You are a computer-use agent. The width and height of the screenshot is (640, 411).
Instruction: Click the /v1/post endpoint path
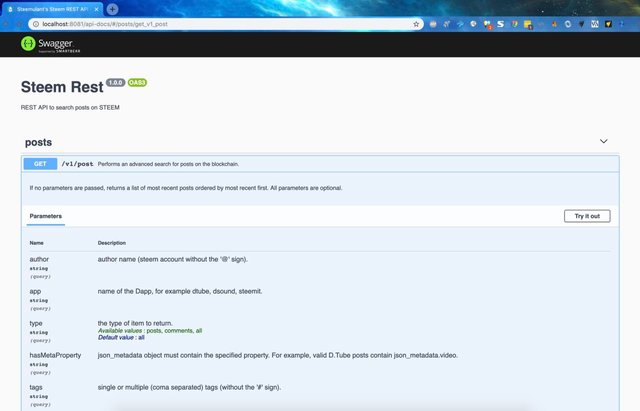click(77, 163)
